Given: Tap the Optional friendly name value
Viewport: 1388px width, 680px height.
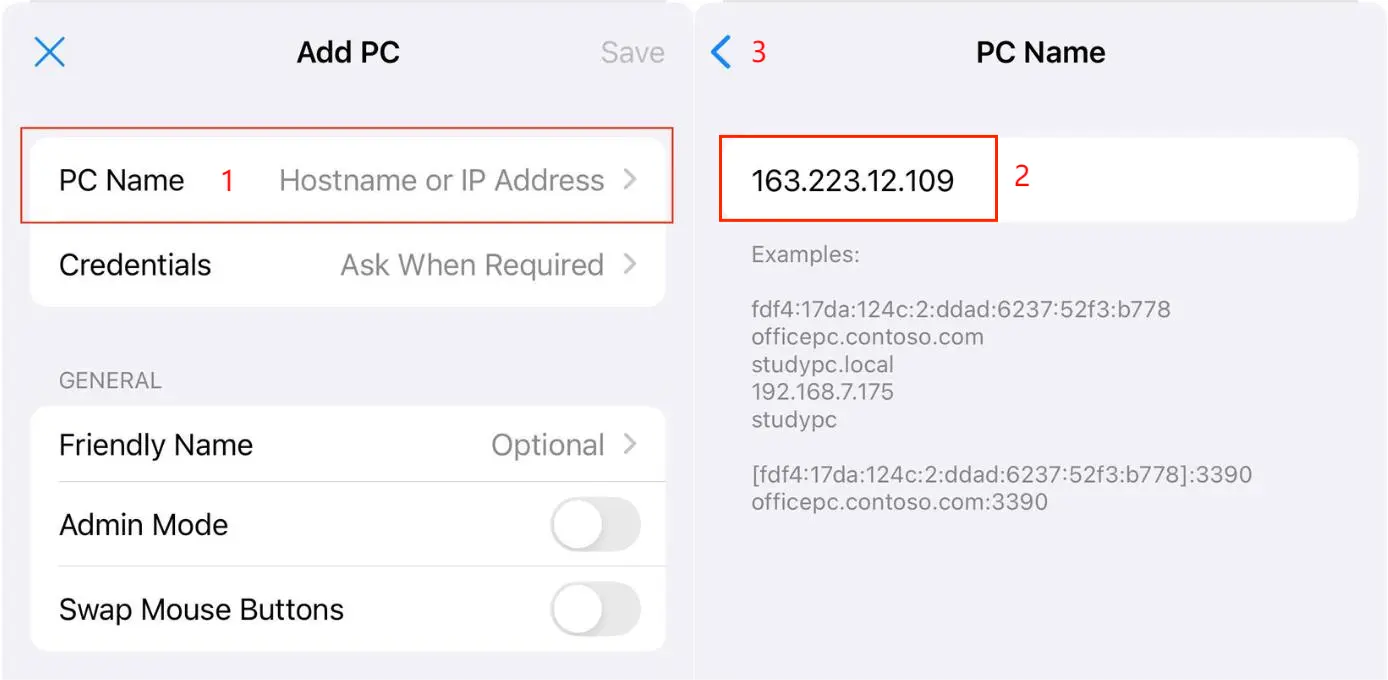Looking at the screenshot, I should [x=548, y=445].
